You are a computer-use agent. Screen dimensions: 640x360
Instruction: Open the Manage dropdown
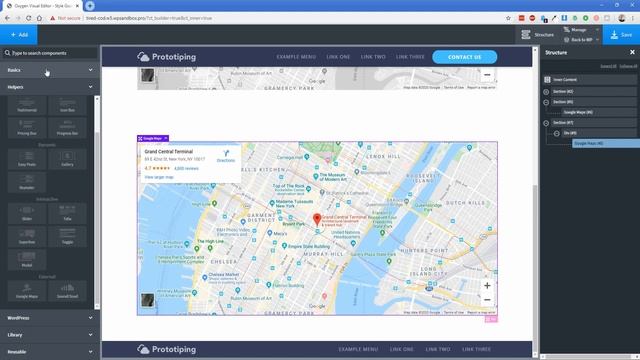[x=581, y=29]
